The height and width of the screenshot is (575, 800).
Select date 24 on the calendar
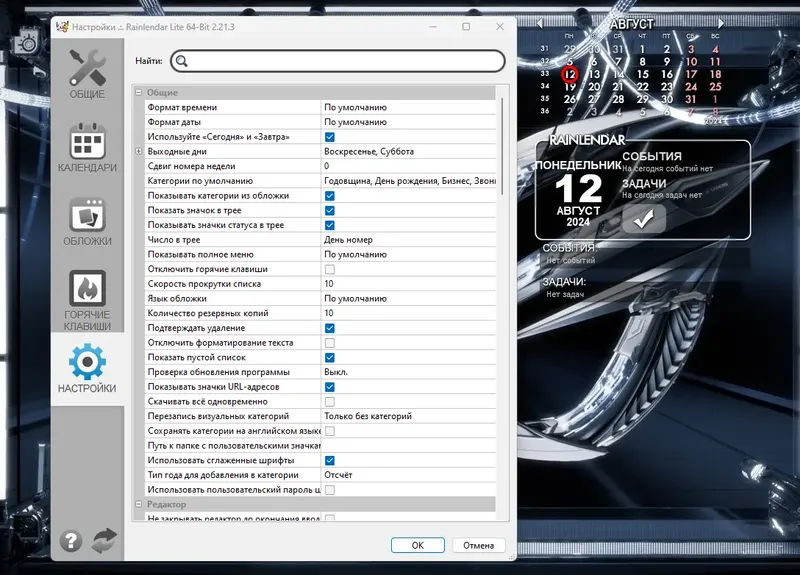691,87
